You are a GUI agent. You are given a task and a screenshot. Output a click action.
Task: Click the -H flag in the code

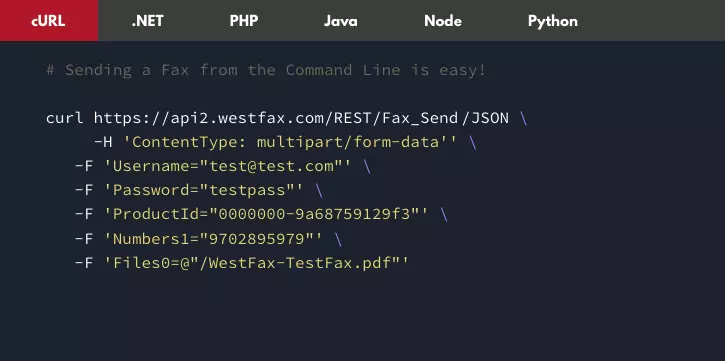103,142
